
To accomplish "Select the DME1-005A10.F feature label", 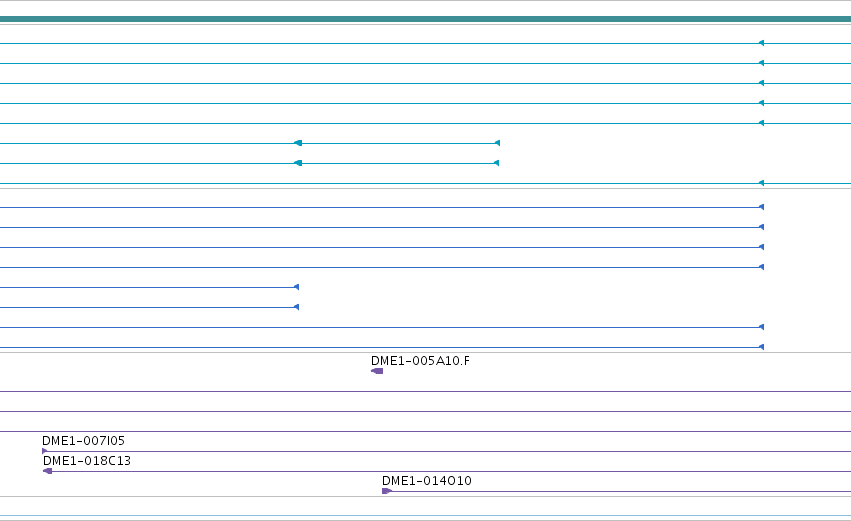I will click(x=420, y=361).
